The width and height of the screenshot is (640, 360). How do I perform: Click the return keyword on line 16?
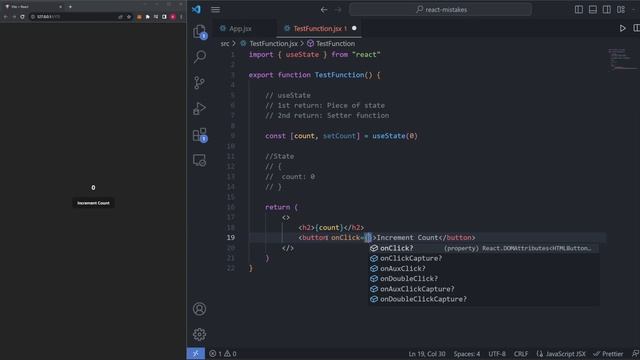click(x=278, y=207)
